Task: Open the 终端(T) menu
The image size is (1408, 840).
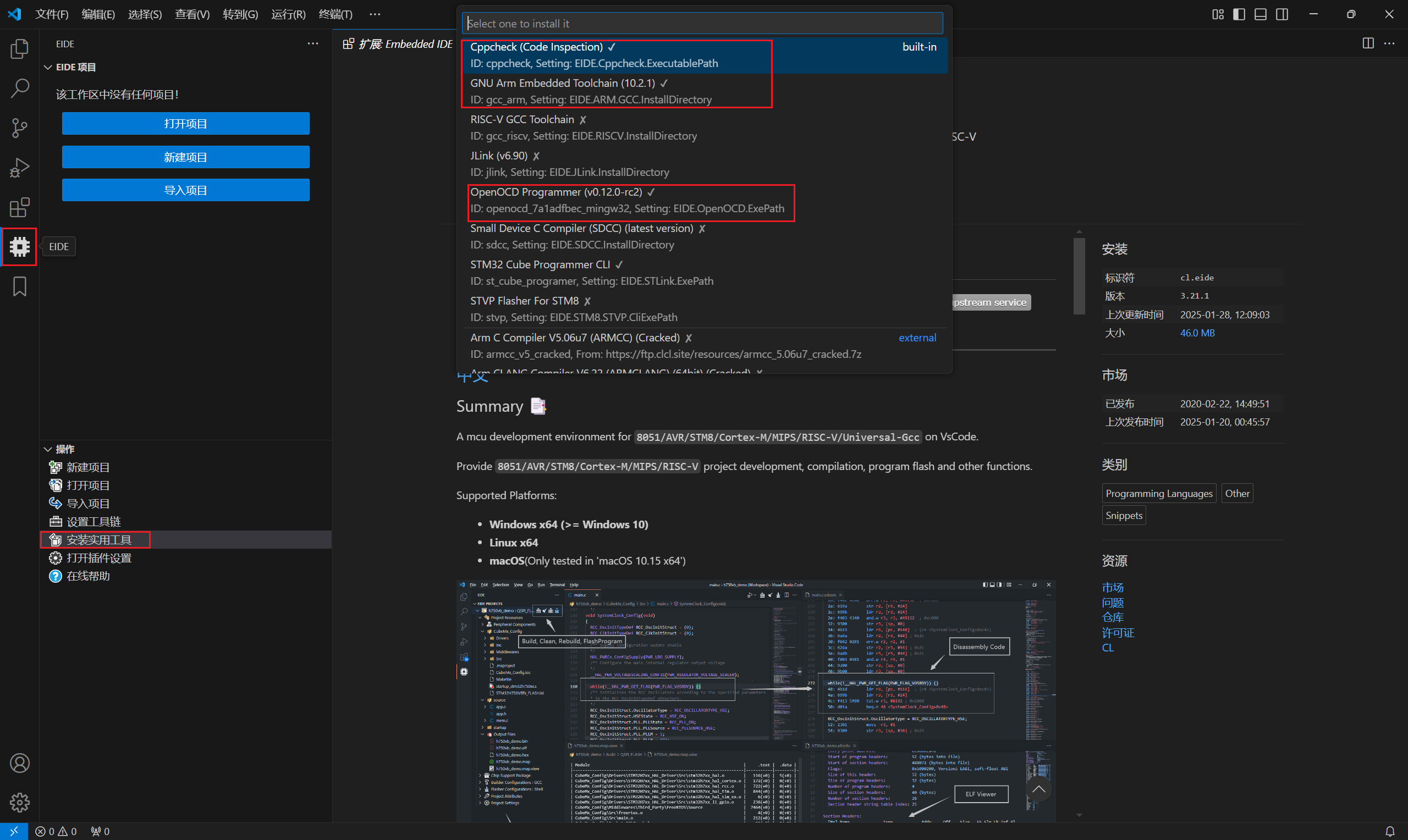Action: coord(335,14)
